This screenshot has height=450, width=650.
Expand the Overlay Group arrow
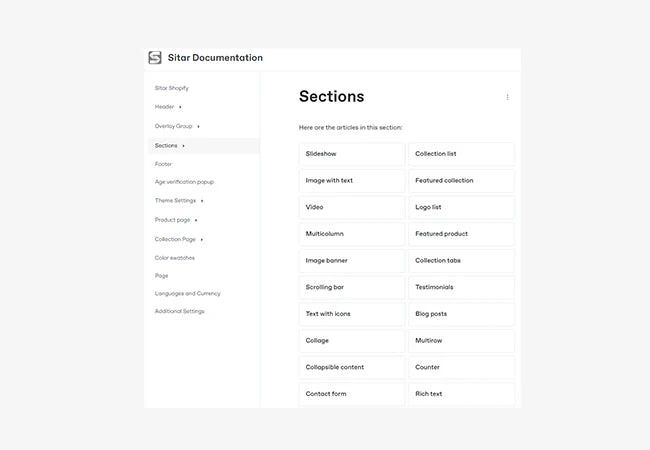point(198,126)
